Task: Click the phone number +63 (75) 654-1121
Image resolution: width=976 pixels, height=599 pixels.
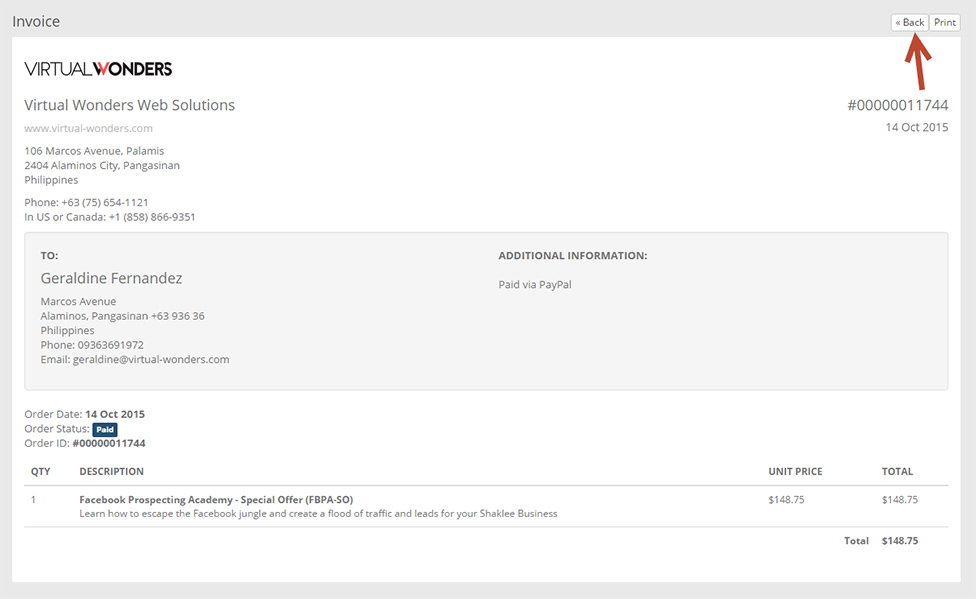Action: (105, 202)
